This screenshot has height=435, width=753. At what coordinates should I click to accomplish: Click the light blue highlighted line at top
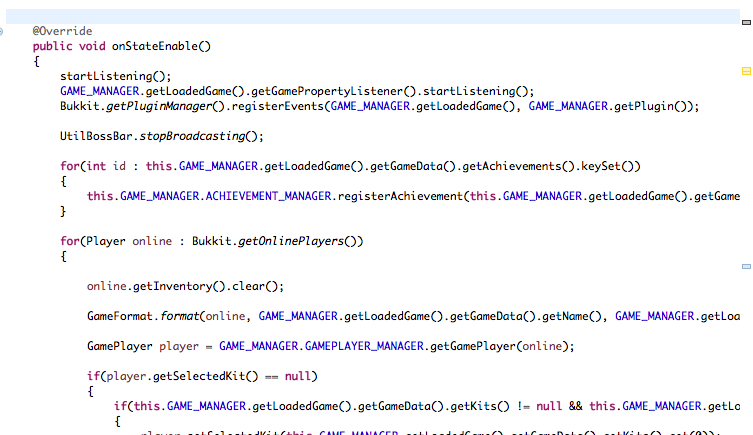coord(373,16)
